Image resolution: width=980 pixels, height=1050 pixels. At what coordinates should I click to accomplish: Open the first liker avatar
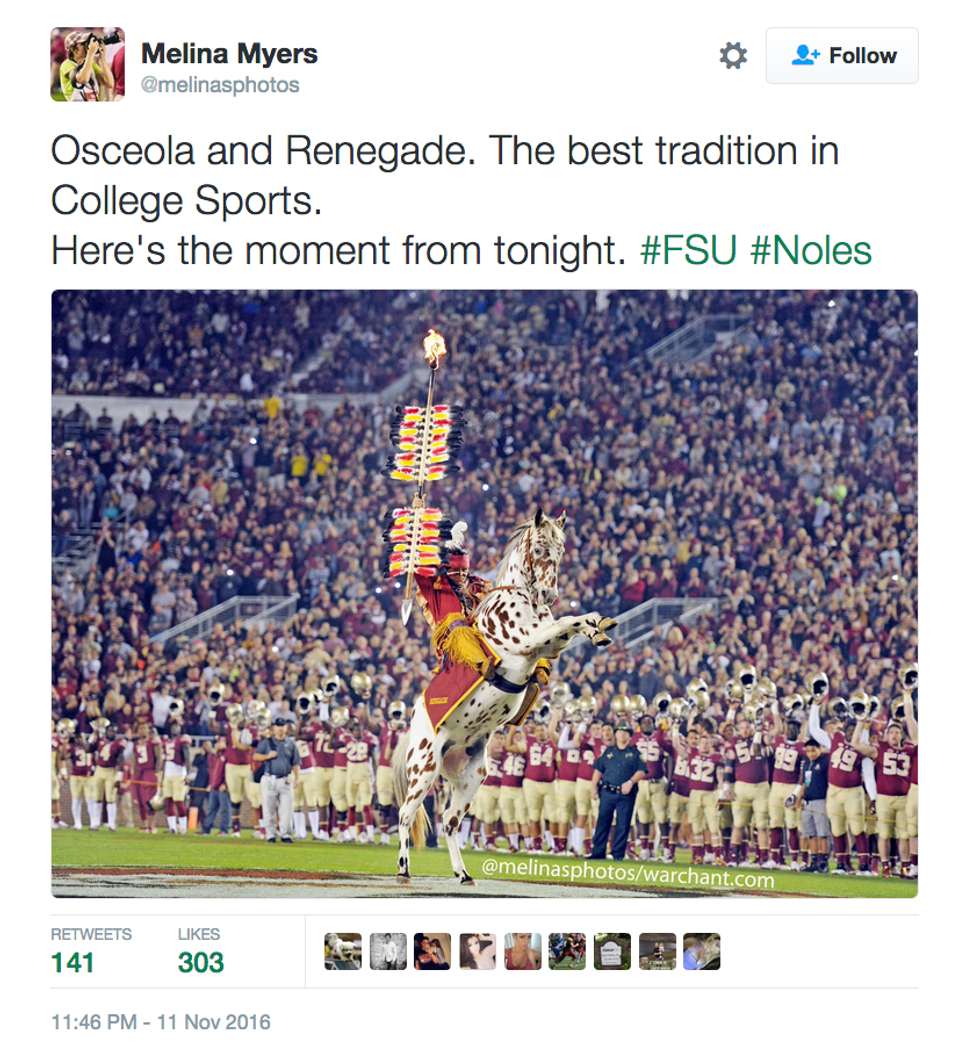[x=343, y=951]
